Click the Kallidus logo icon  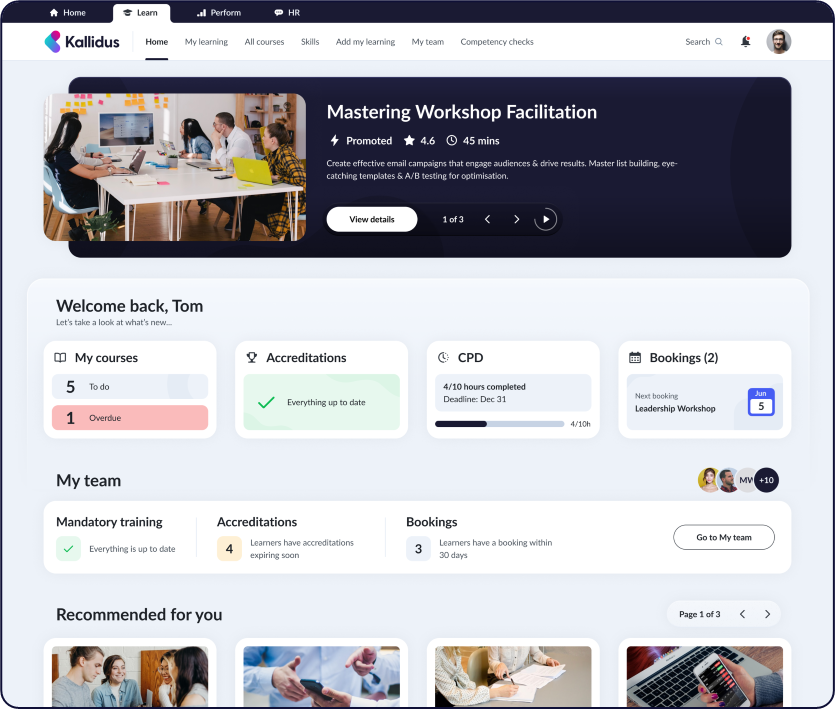(53, 41)
